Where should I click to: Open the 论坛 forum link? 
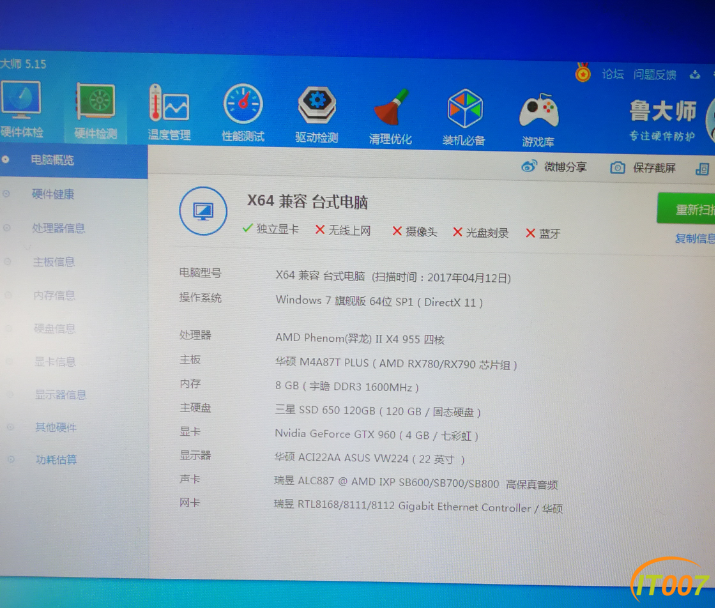click(x=612, y=74)
